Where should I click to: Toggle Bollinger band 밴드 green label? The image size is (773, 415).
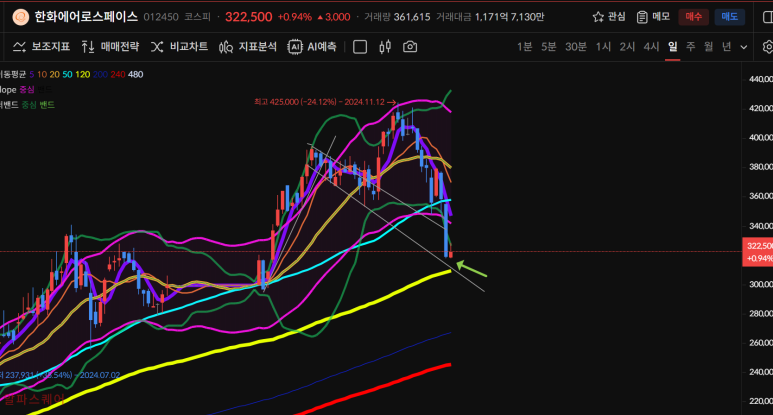48,105
